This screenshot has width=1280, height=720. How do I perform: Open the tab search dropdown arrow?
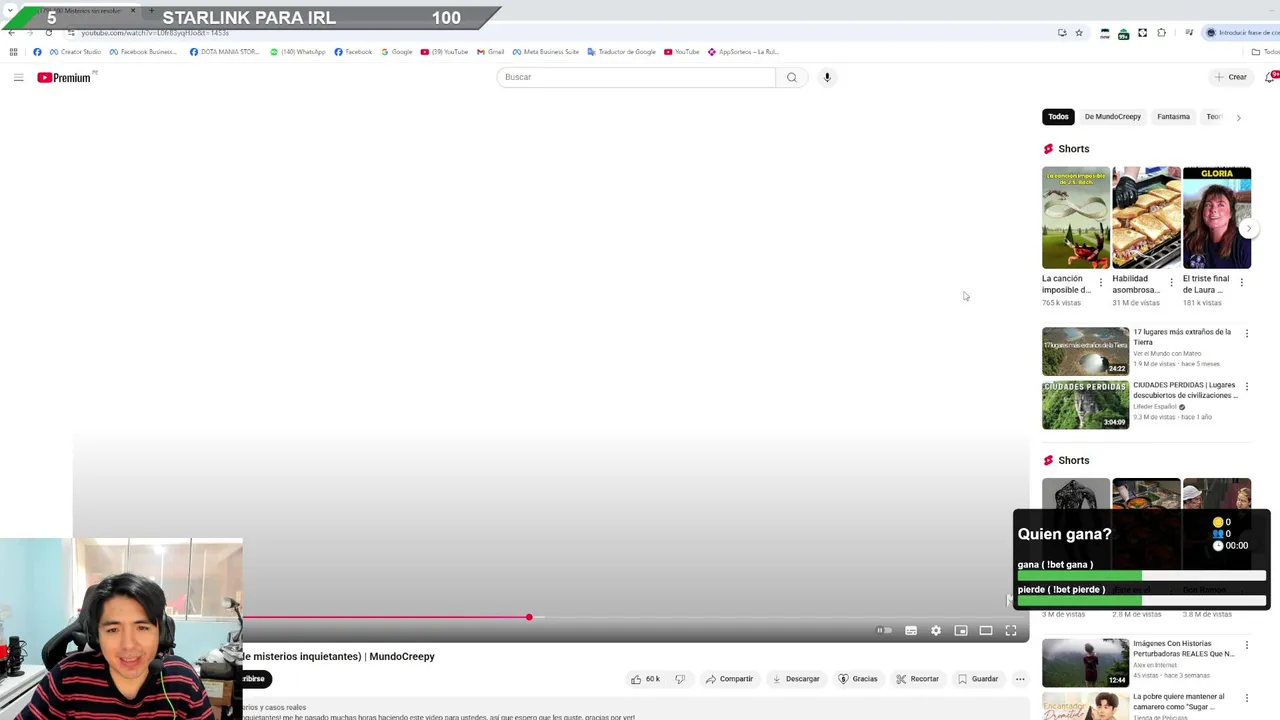coord(11,10)
